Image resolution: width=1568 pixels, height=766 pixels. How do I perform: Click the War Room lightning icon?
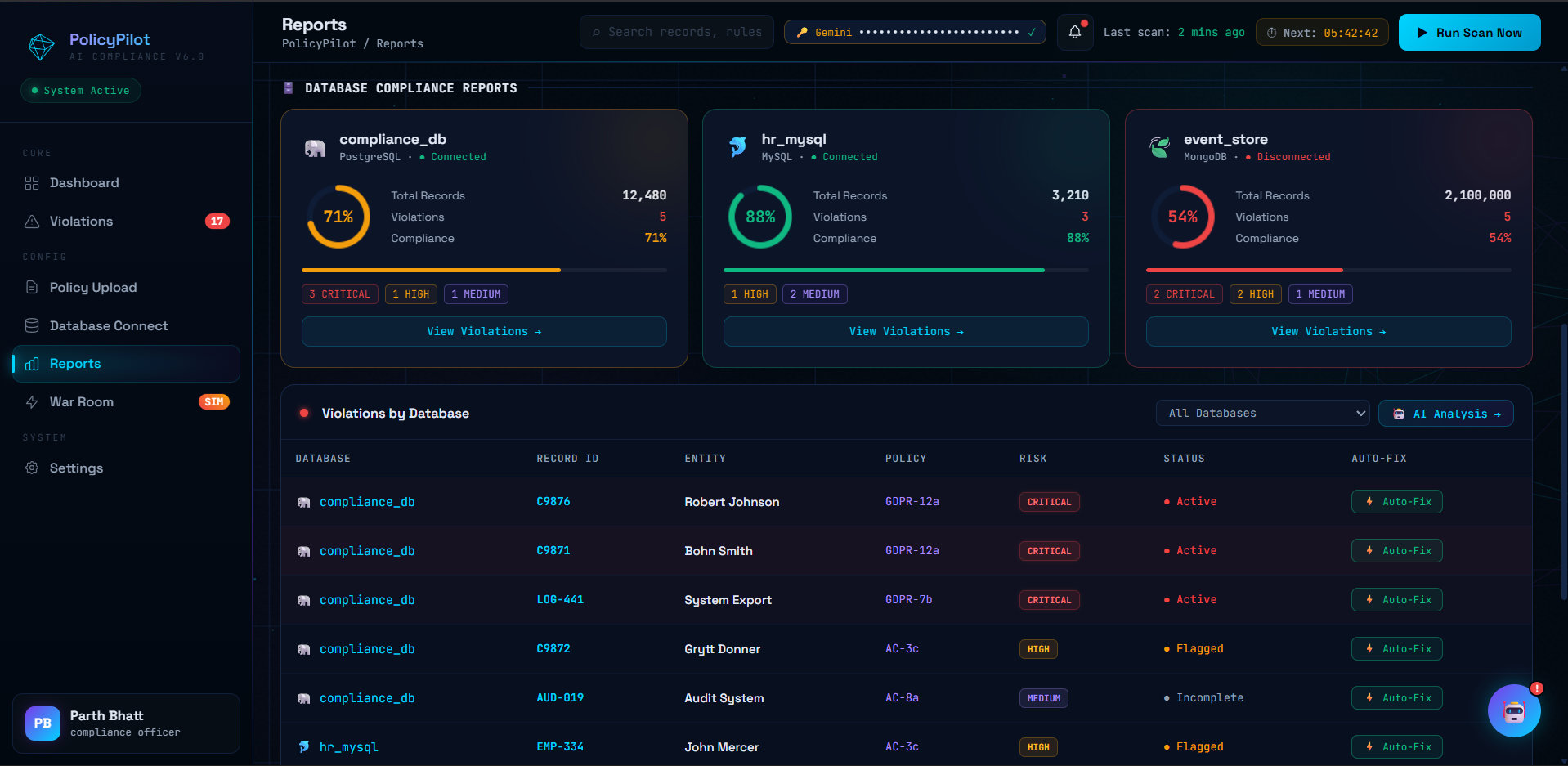pos(32,402)
